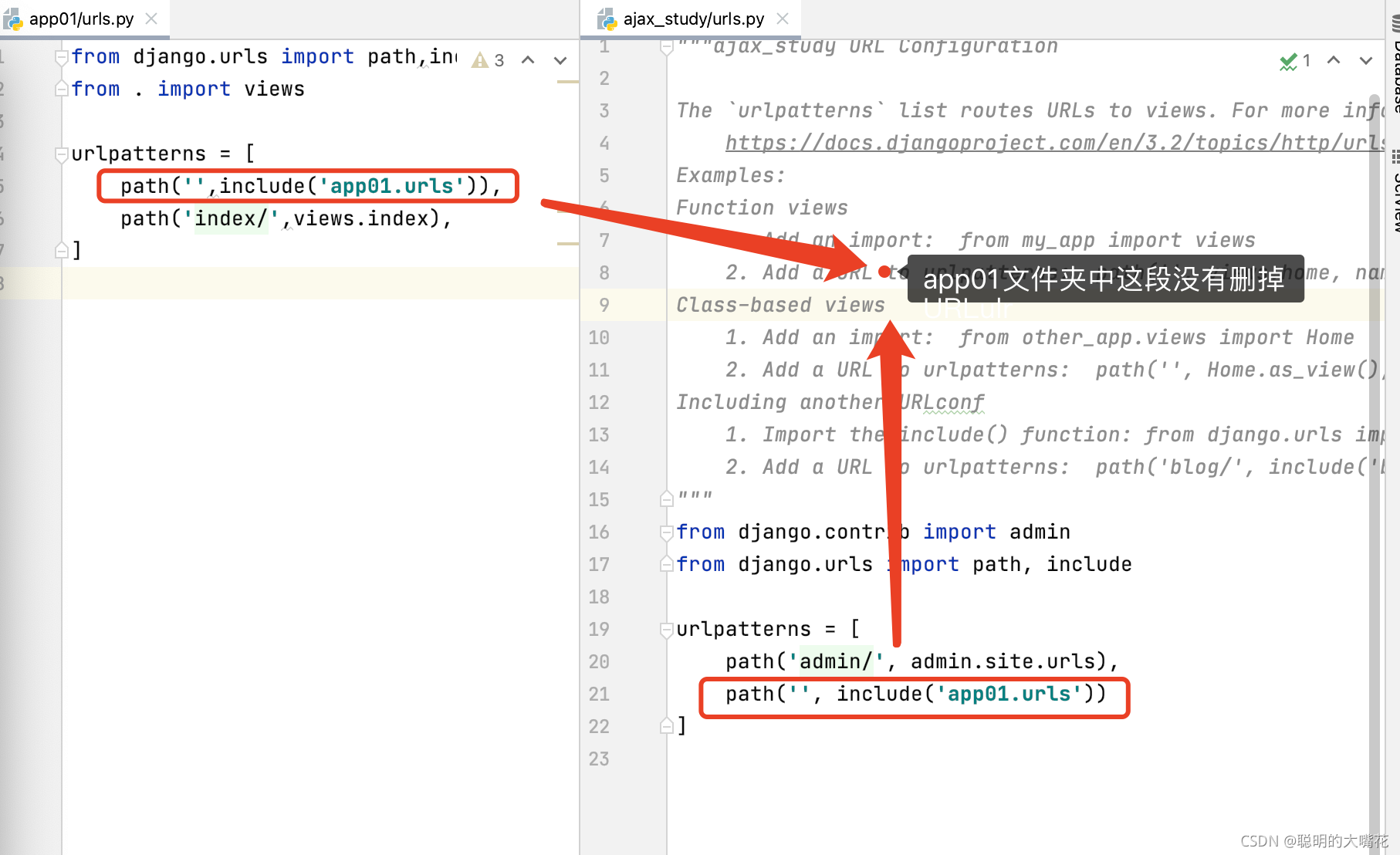Image resolution: width=1400 pixels, height=855 pixels.
Task: Open the typo checkmark indicator in right editor
Action: click(x=1295, y=61)
